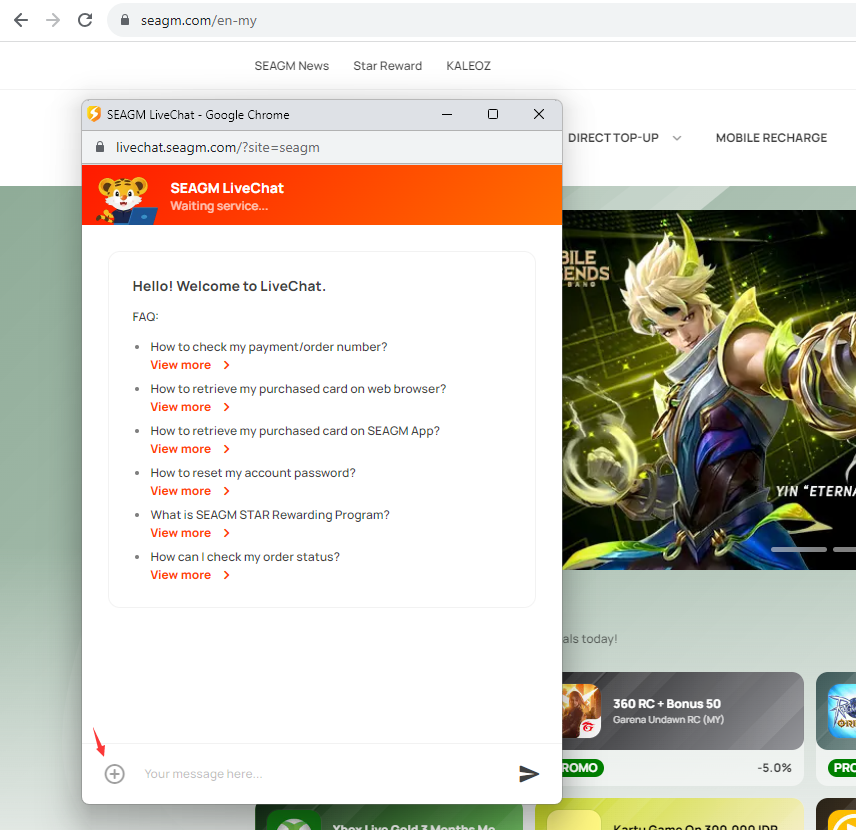The width and height of the screenshot is (856, 830).
Task: Close the SEAGM LiveChat window
Action: (x=539, y=114)
